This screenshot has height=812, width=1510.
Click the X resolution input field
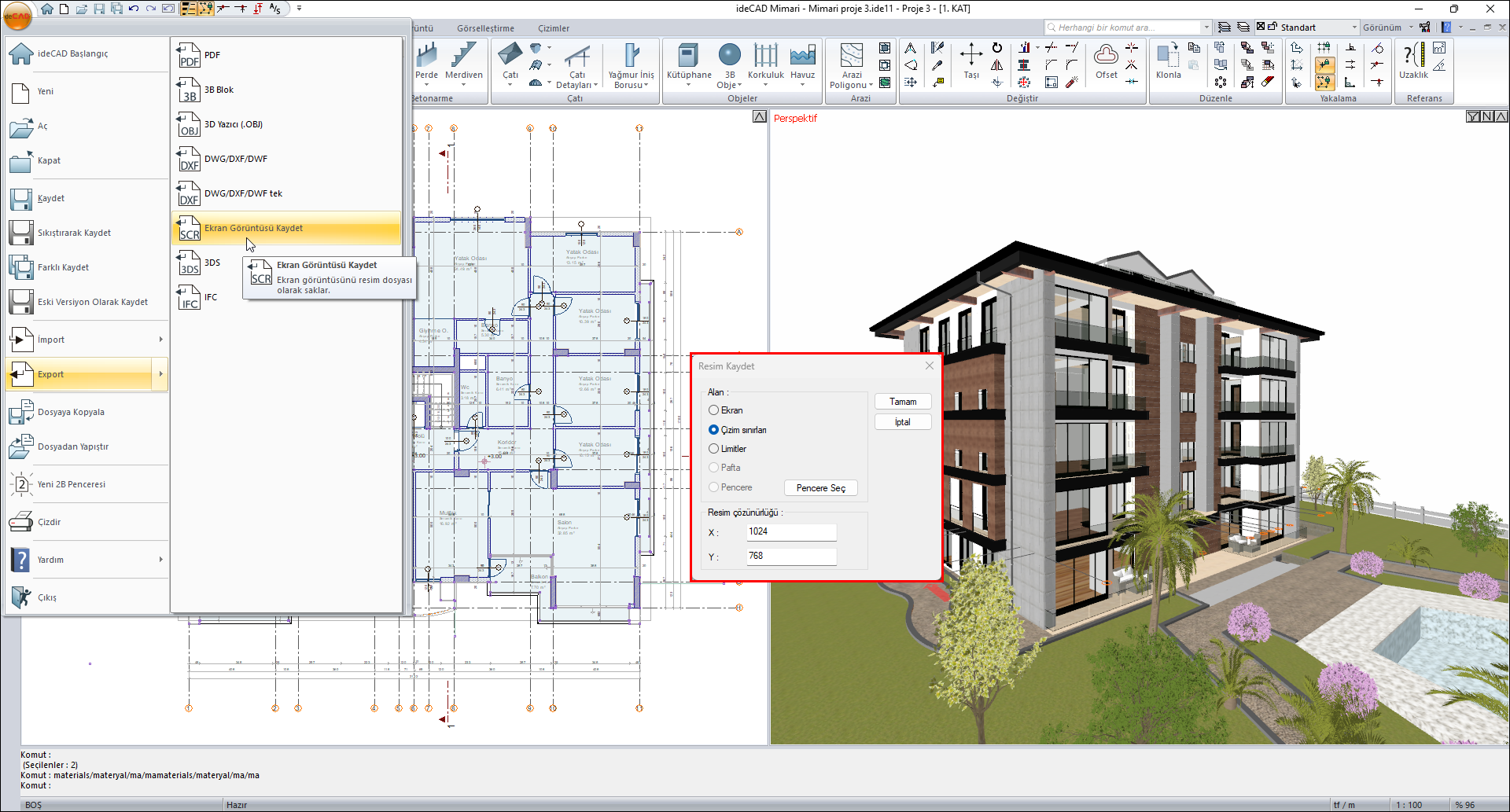[x=791, y=532]
